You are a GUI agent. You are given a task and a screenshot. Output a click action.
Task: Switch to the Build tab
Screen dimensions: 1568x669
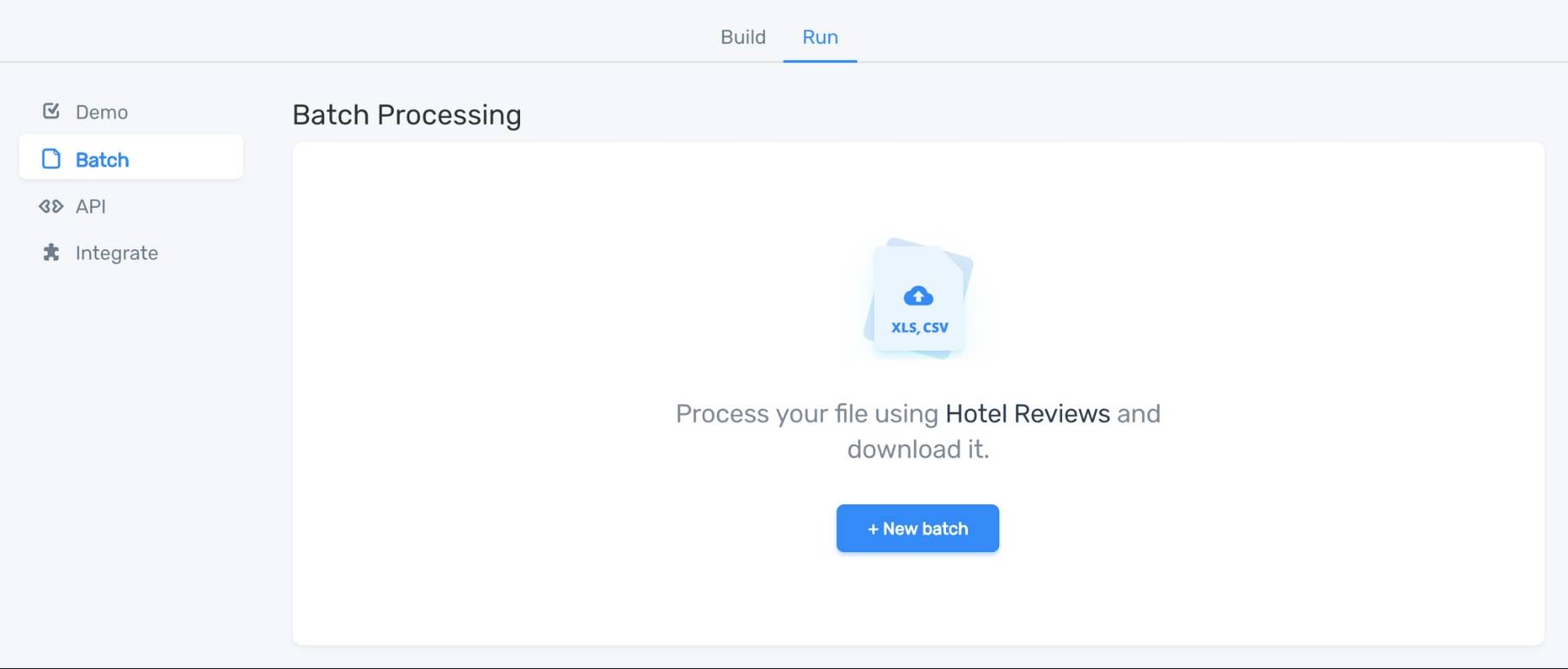(743, 37)
